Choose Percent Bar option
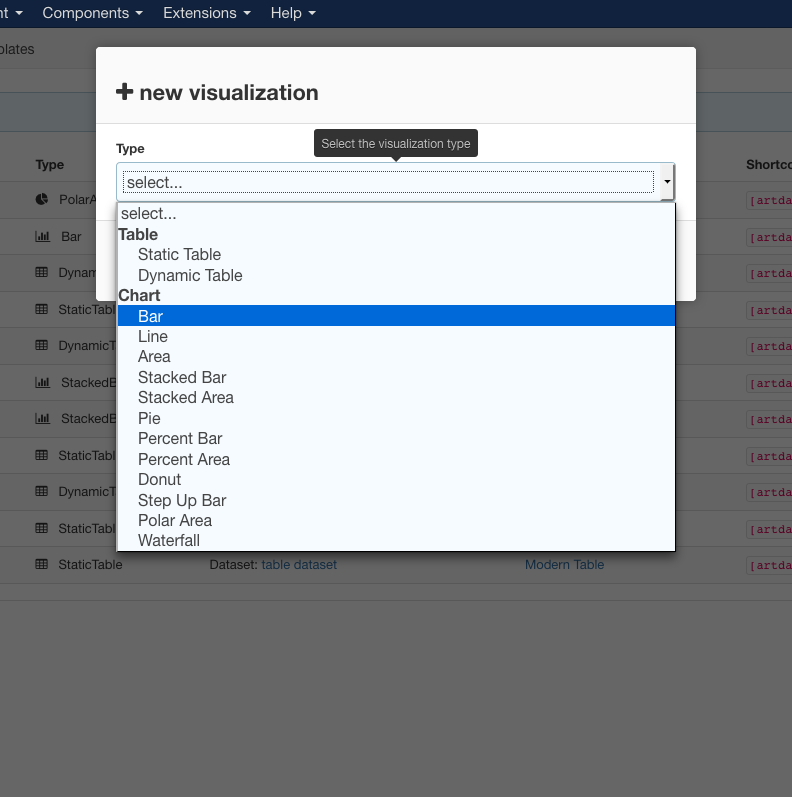 (x=396, y=438)
